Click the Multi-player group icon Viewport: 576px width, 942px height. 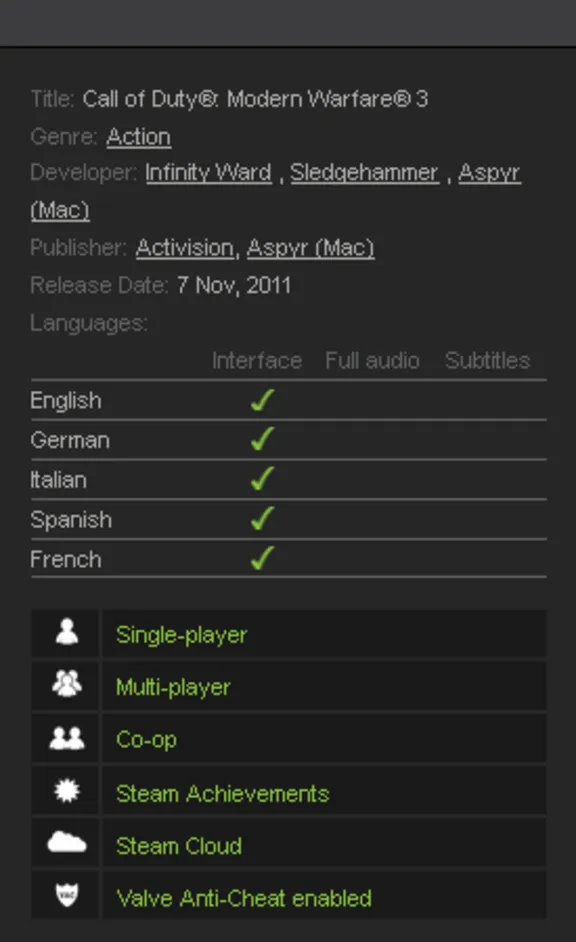coord(65,687)
